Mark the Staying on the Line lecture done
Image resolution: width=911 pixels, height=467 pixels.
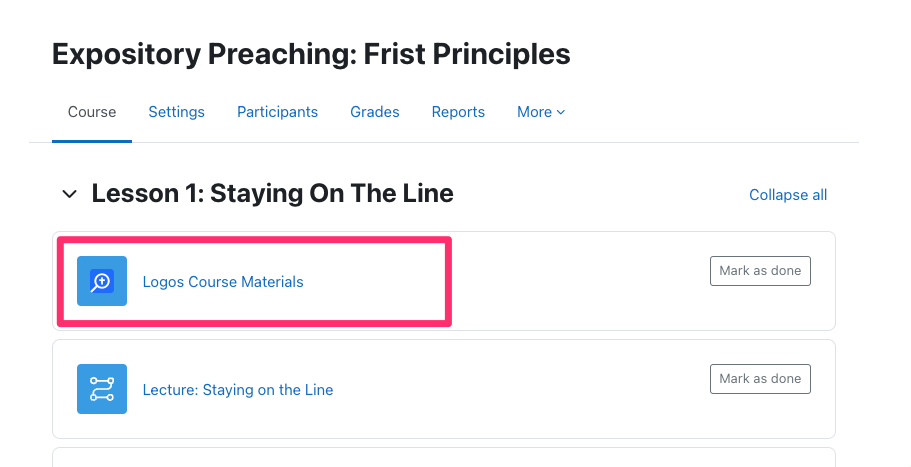tap(760, 379)
